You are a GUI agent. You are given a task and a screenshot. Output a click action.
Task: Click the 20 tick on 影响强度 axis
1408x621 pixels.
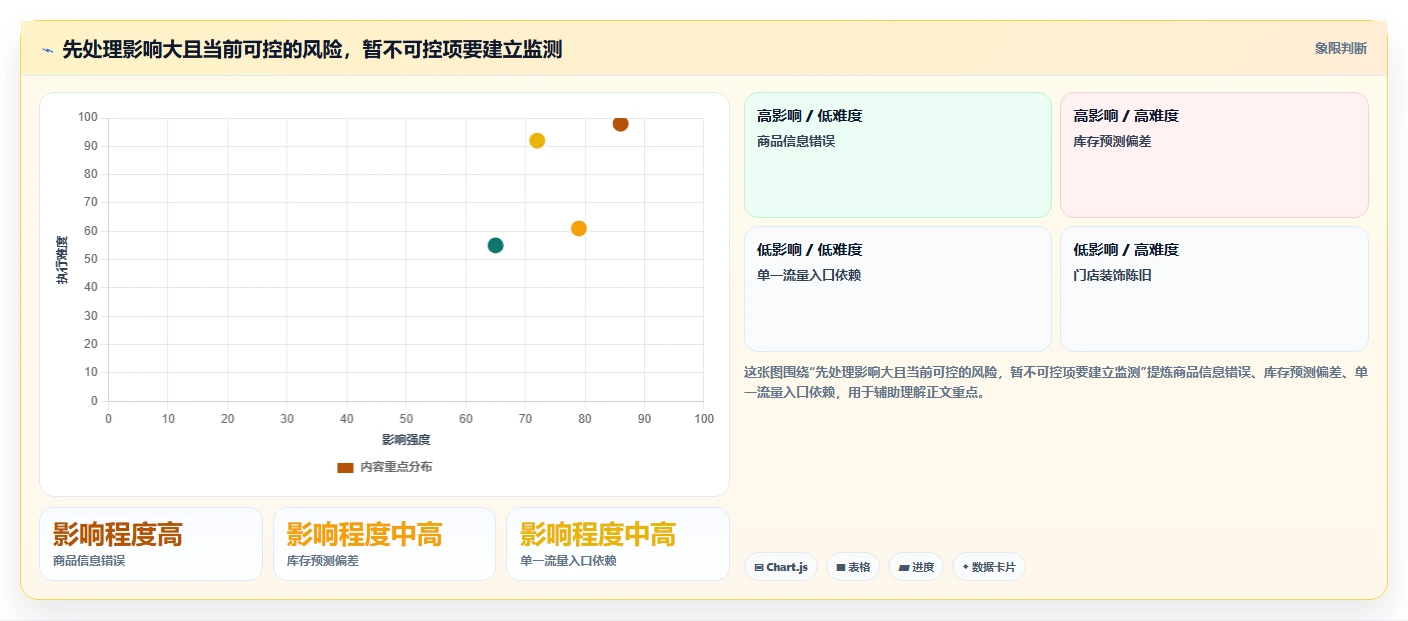pyautogui.click(x=227, y=418)
